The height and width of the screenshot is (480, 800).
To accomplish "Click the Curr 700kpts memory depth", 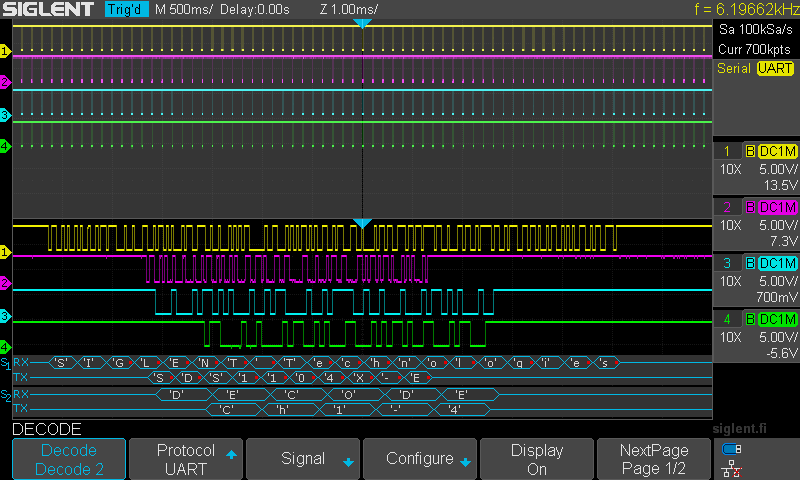I will [x=754, y=49].
